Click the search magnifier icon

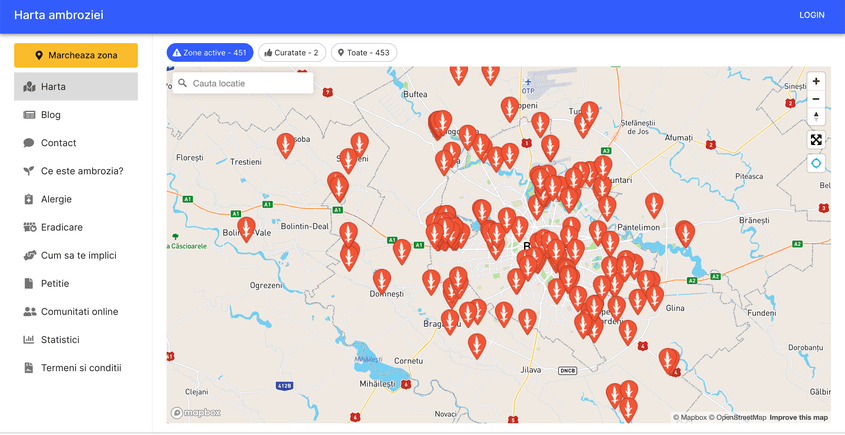[183, 84]
